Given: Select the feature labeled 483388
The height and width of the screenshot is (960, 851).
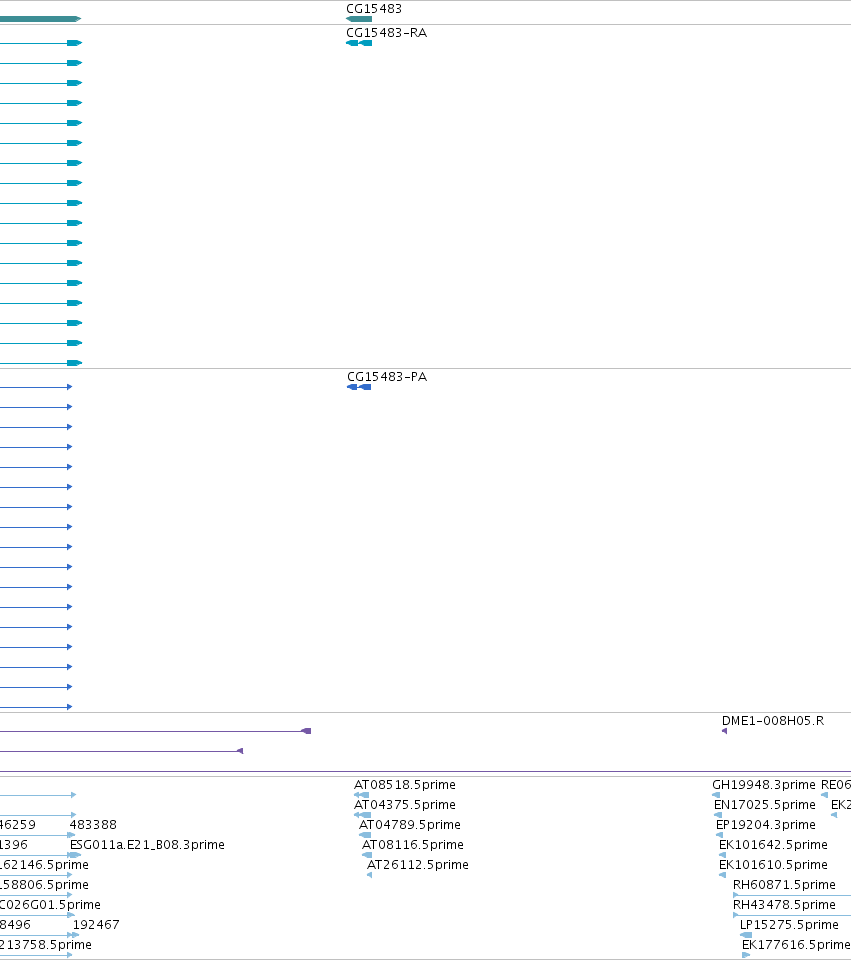Looking at the screenshot, I should point(93,825).
